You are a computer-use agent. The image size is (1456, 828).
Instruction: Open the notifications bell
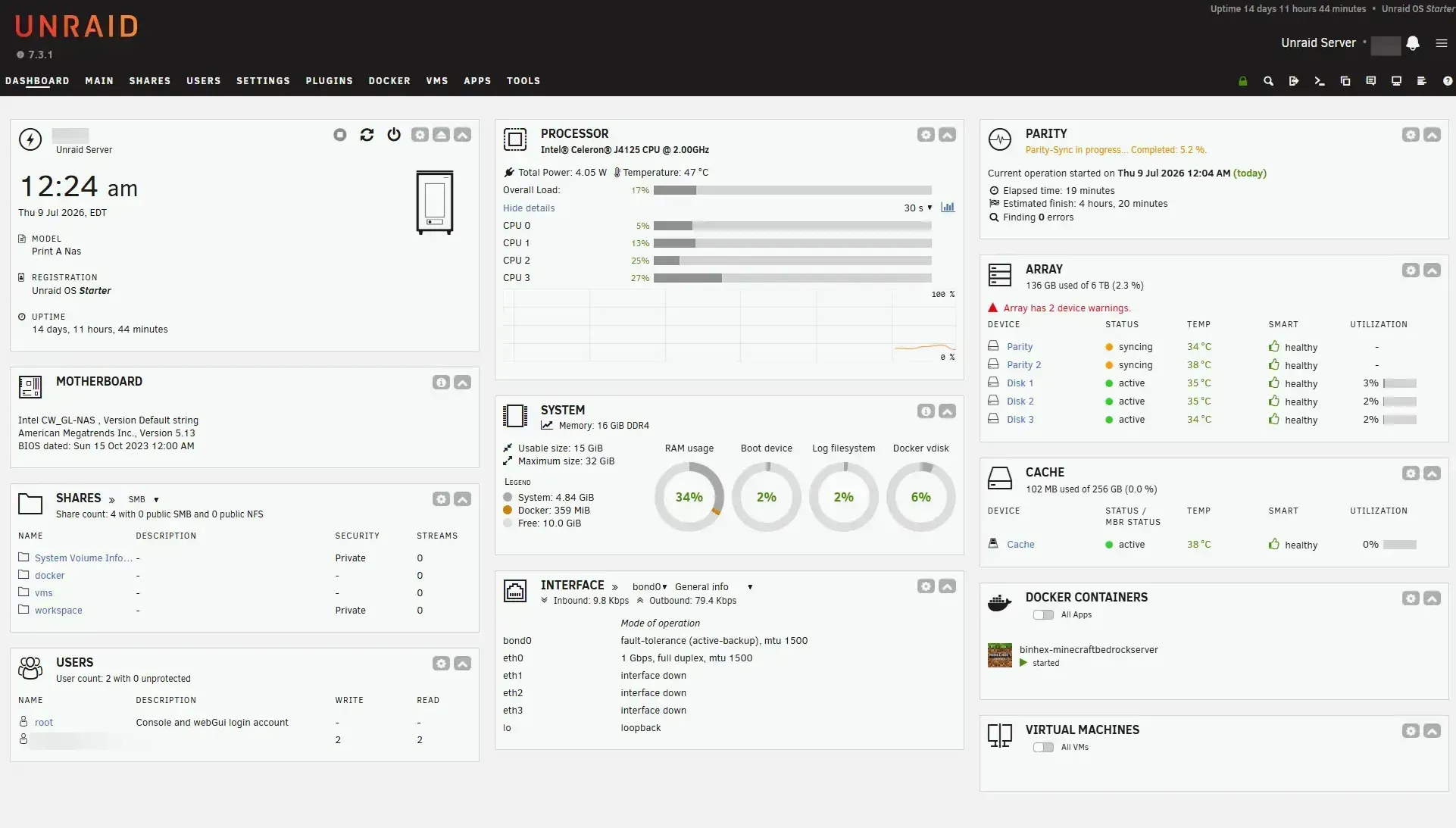[x=1413, y=43]
